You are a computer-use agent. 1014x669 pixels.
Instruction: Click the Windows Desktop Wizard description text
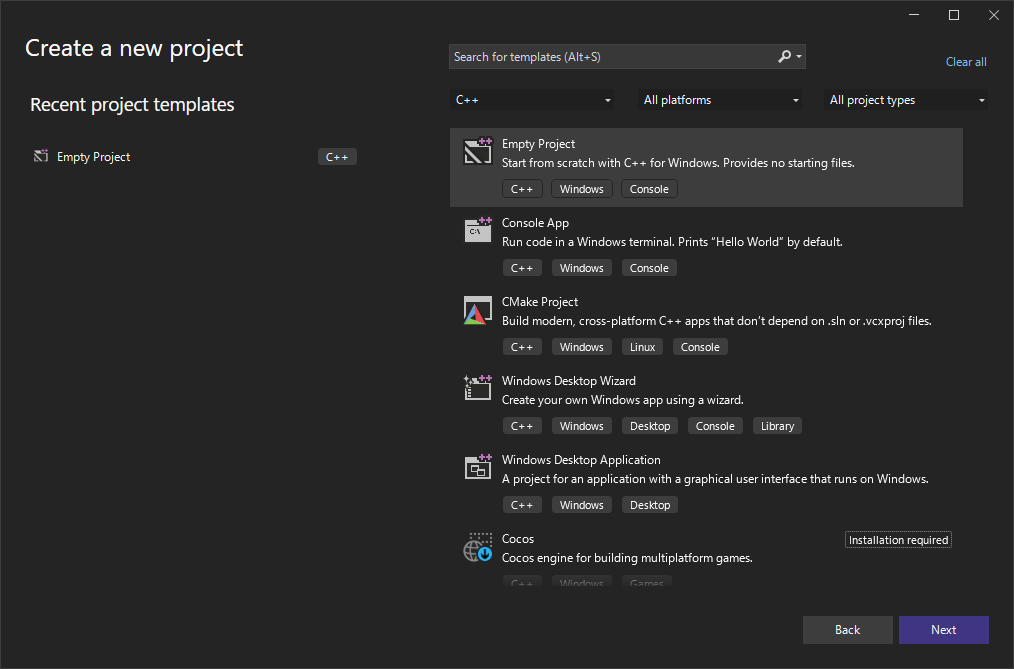622,400
